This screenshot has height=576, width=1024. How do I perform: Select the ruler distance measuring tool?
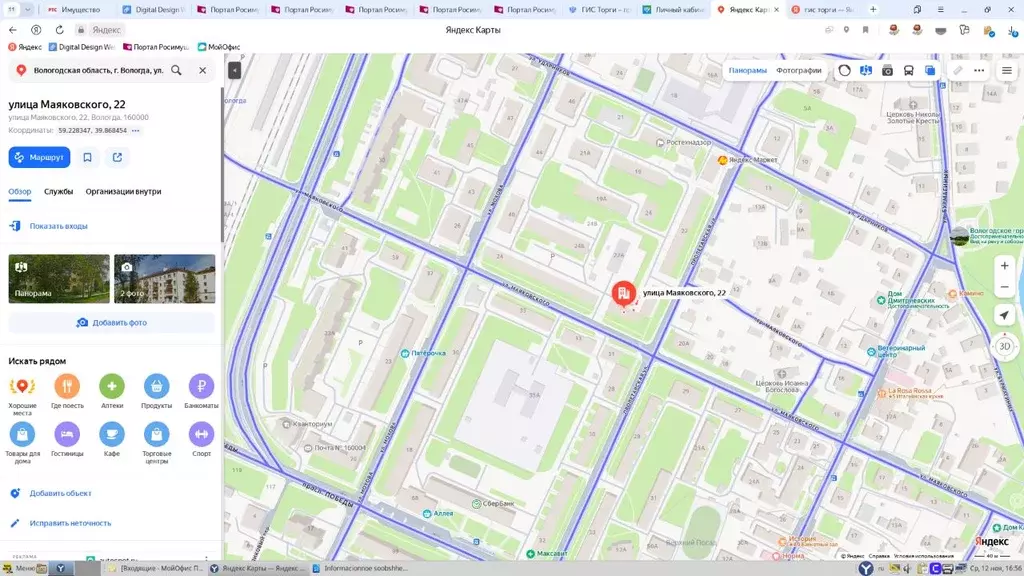pyautogui.click(x=958, y=71)
